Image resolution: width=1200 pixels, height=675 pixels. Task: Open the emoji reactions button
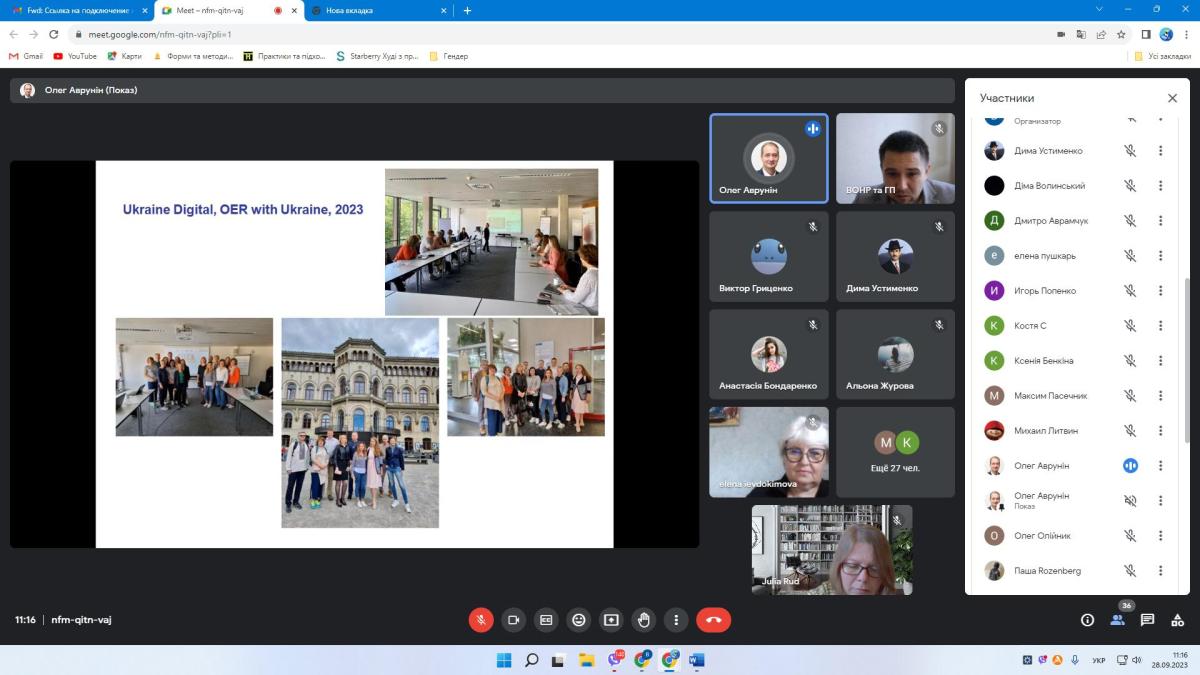(x=578, y=620)
